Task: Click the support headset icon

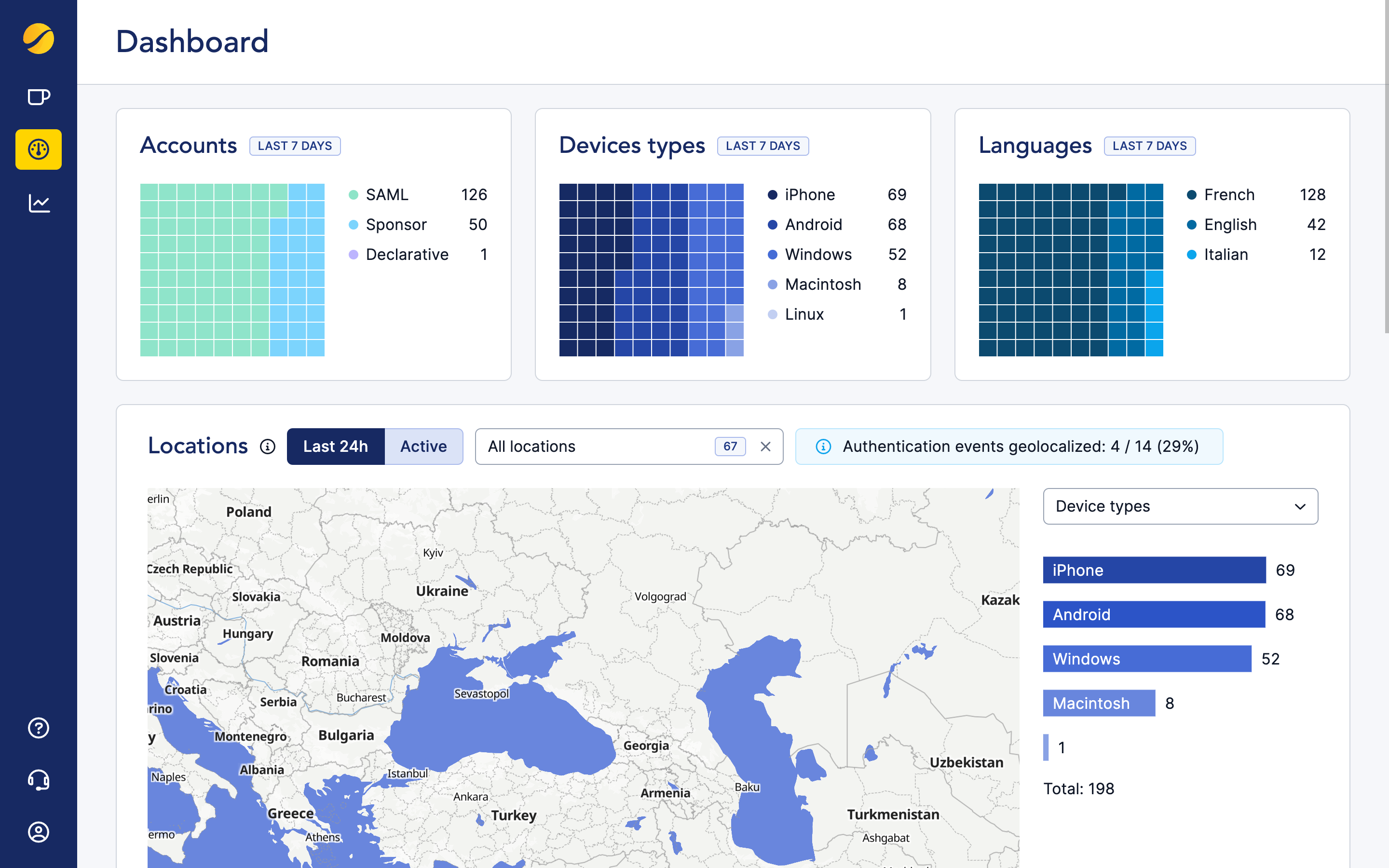Action: tap(39, 780)
